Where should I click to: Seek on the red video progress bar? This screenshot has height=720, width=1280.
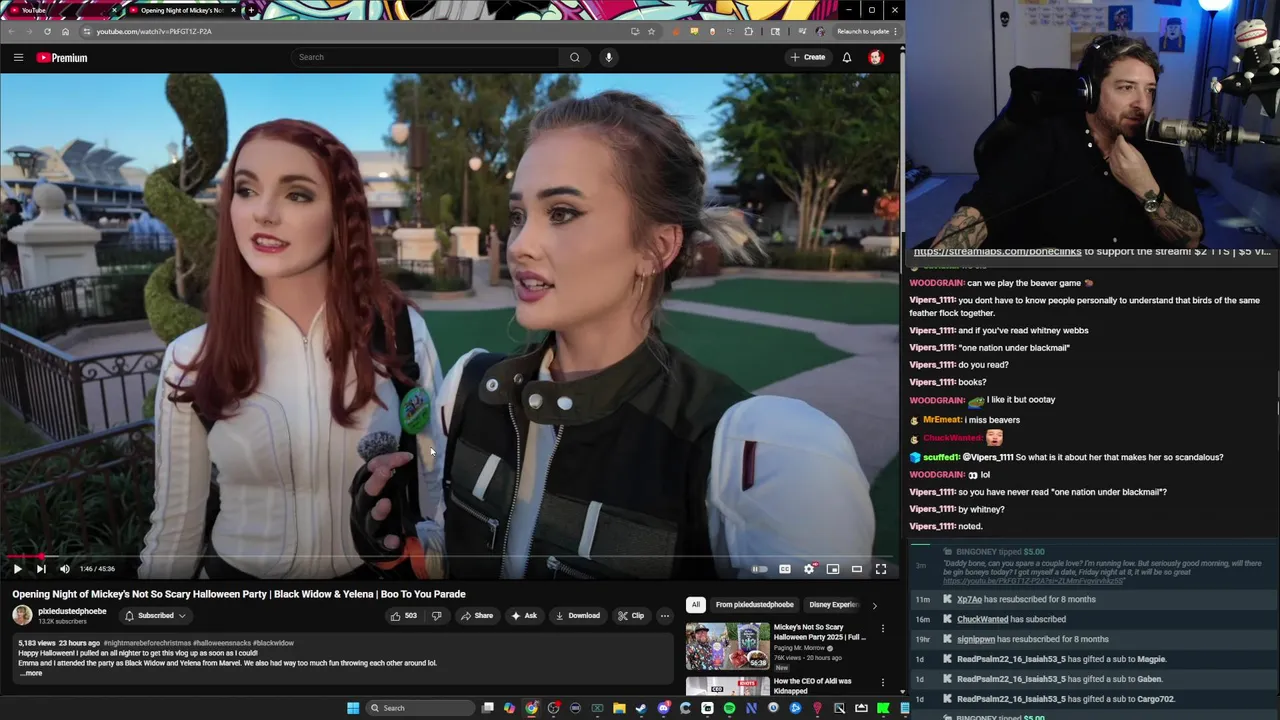click(450, 556)
